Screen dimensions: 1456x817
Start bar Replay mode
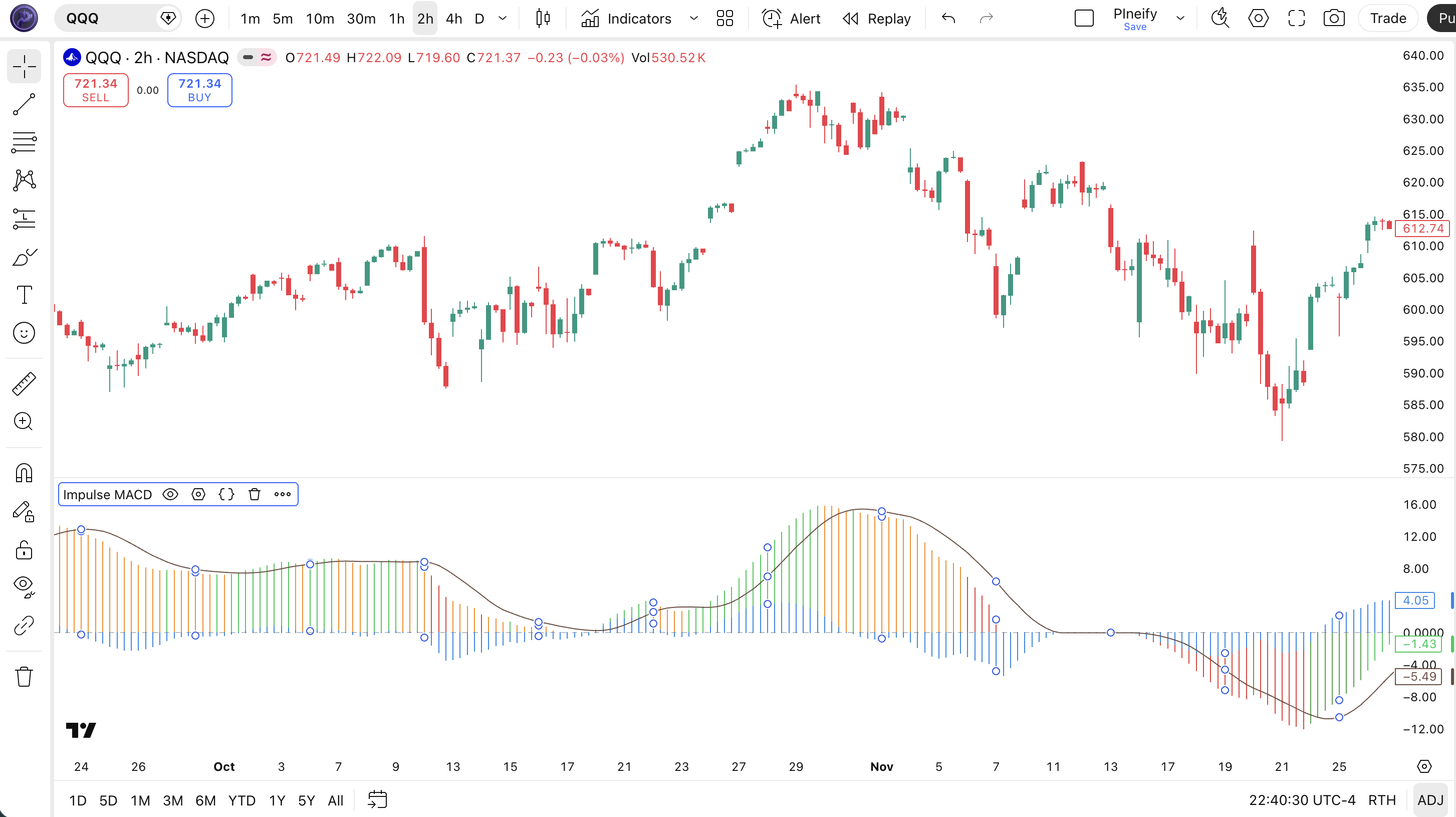[877, 19]
